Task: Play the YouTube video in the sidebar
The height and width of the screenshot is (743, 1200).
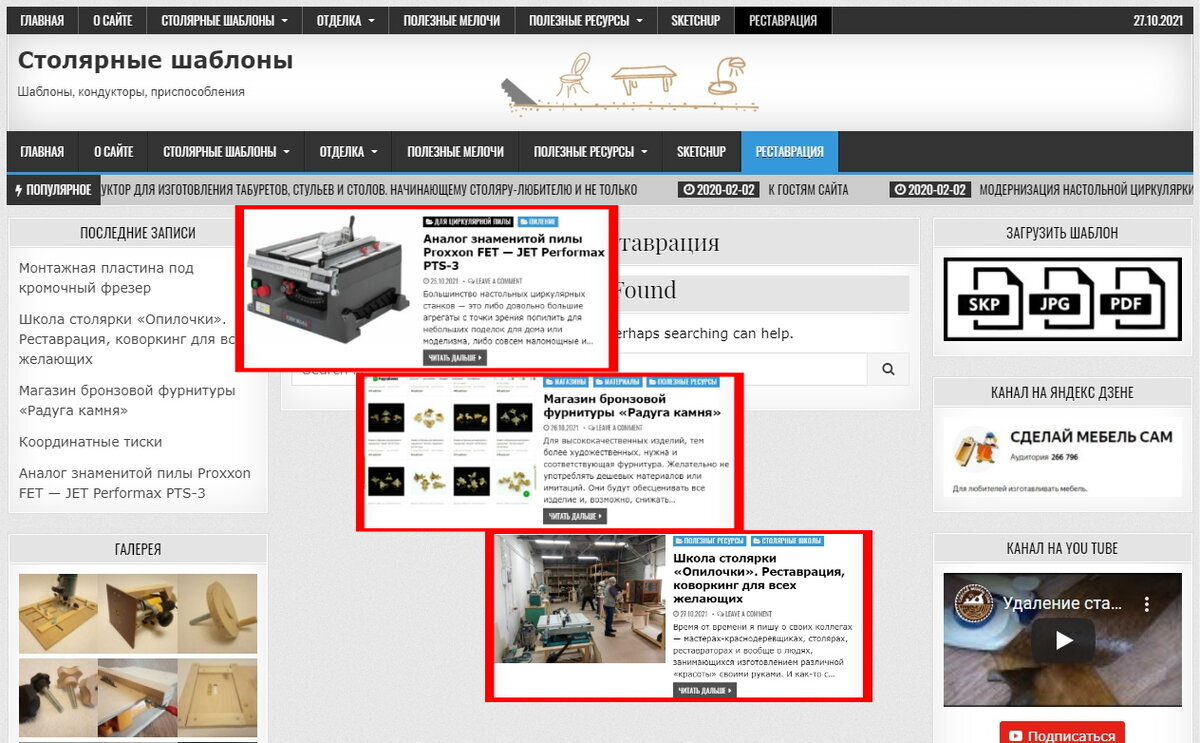Action: (1063, 640)
